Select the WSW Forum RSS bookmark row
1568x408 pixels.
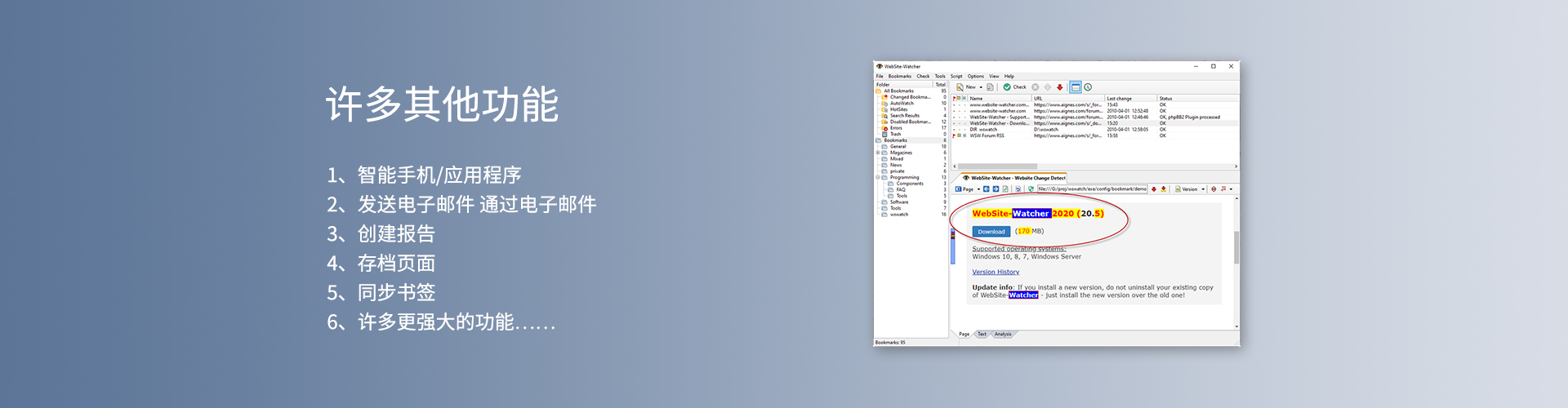[987, 135]
